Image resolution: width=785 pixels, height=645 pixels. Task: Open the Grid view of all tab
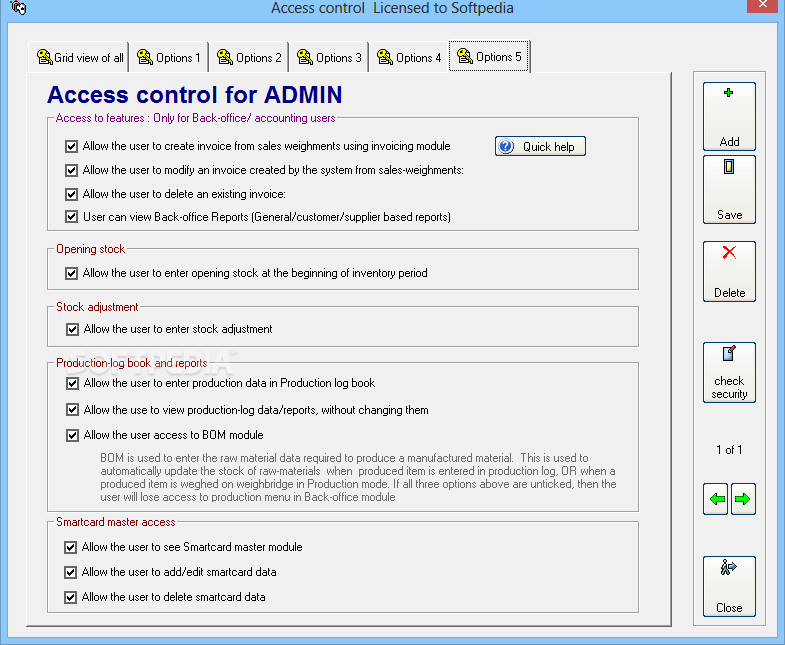pos(79,58)
